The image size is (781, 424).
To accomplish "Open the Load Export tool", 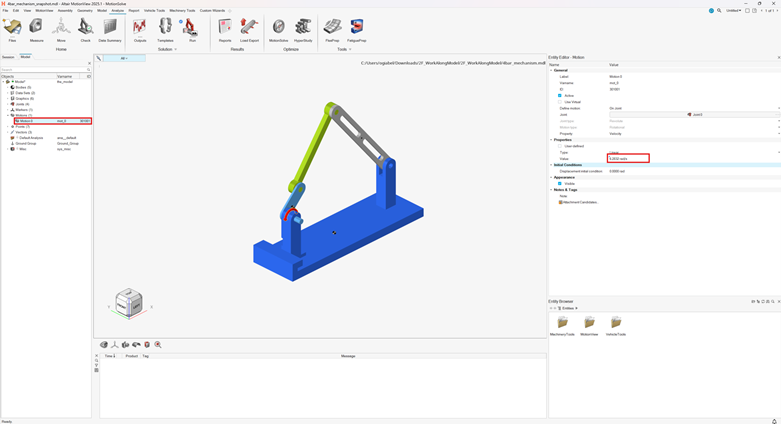I will coord(249,27).
